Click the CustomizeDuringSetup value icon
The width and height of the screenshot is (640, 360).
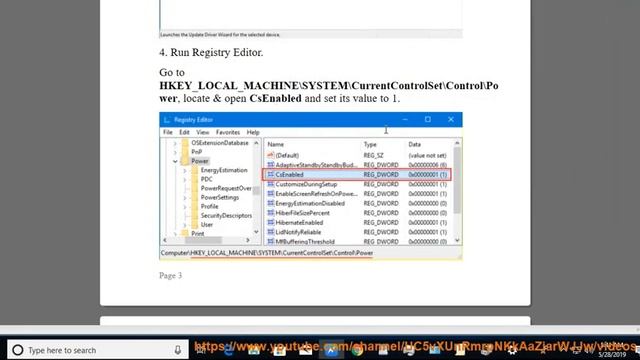[271, 184]
